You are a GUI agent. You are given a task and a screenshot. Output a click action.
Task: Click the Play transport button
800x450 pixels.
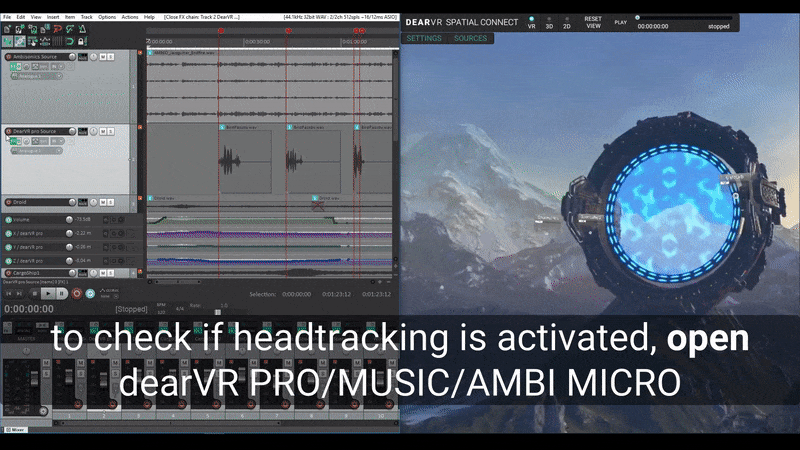[48, 293]
